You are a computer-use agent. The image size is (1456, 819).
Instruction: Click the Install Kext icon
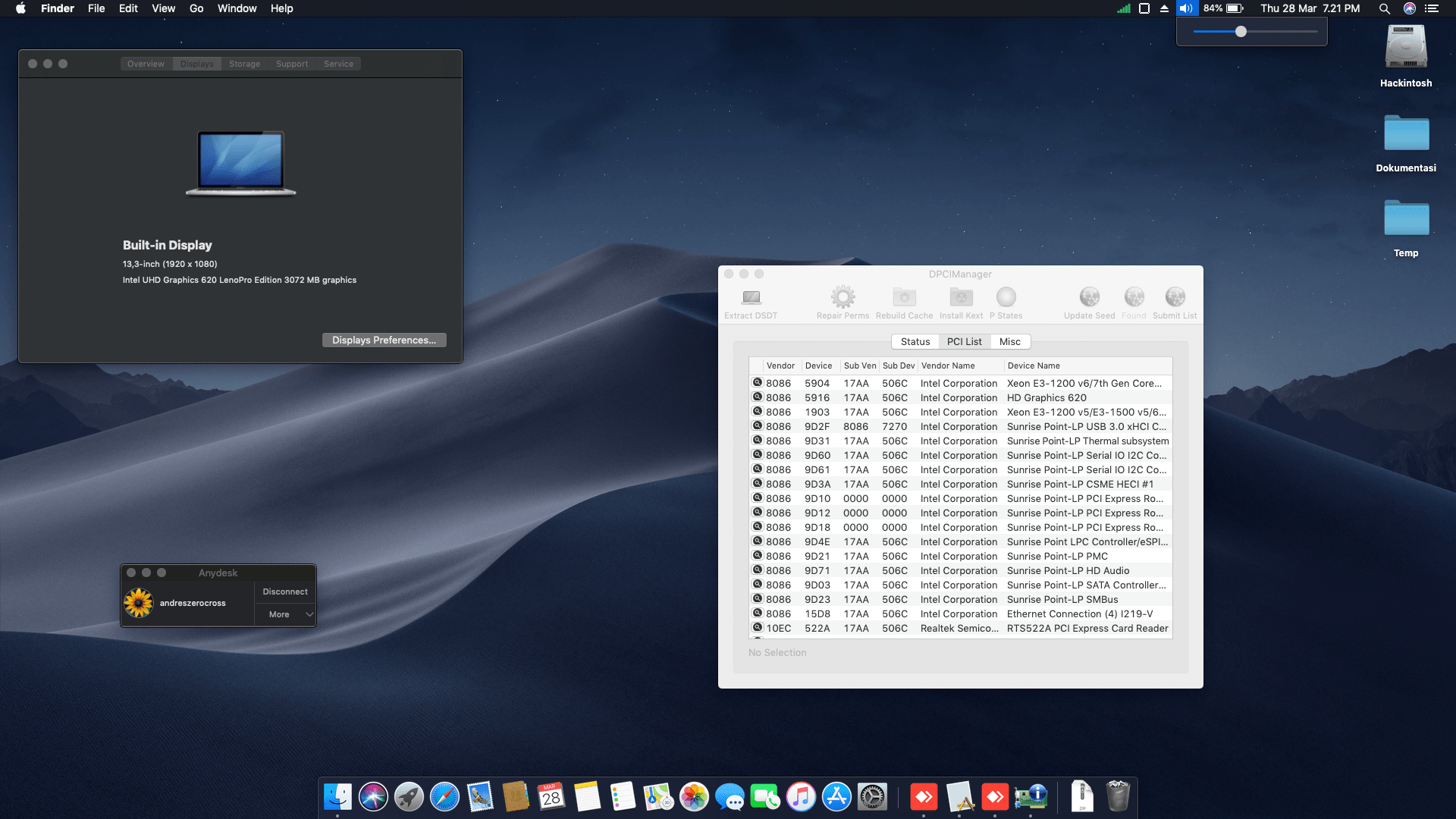click(961, 297)
